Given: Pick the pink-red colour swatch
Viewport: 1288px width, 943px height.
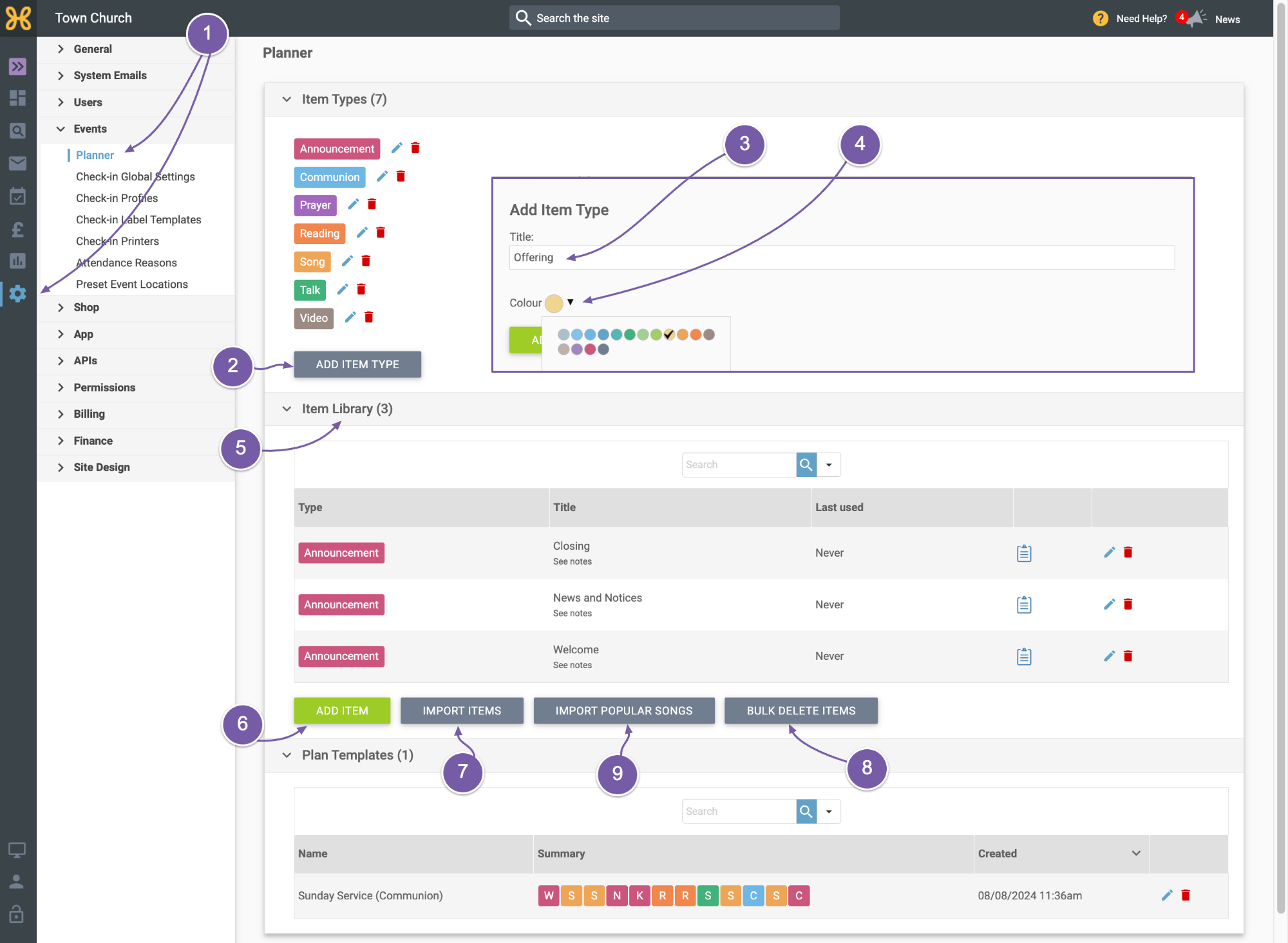Looking at the screenshot, I should [590, 349].
